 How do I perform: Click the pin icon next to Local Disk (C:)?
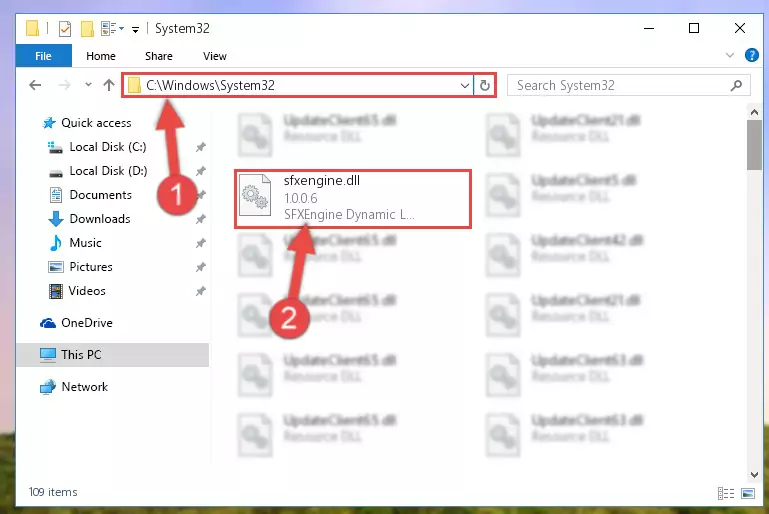pos(201,147)
